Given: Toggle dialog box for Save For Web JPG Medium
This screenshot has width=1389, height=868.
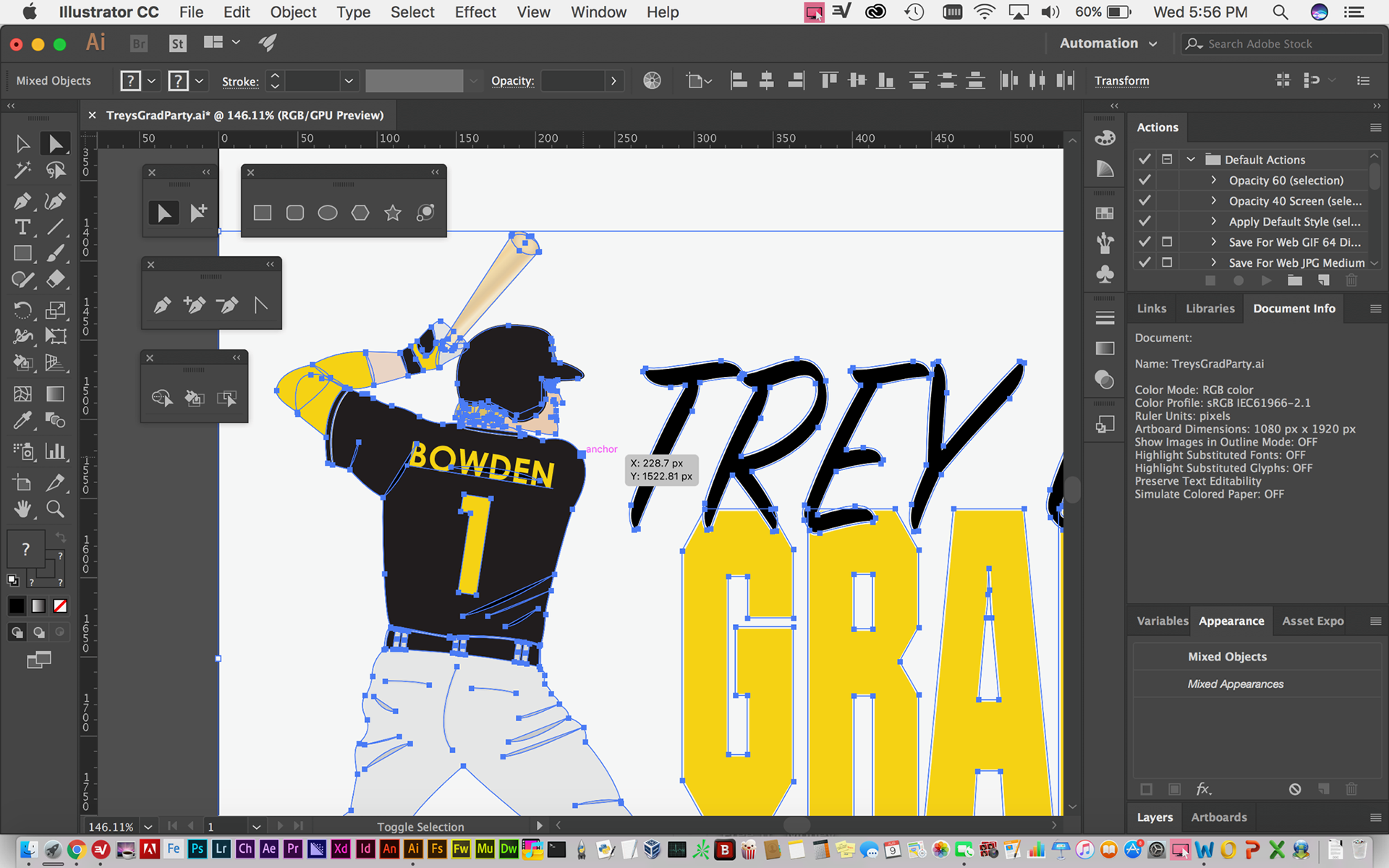Looking at the screenshot, I should pos(1167,263).
